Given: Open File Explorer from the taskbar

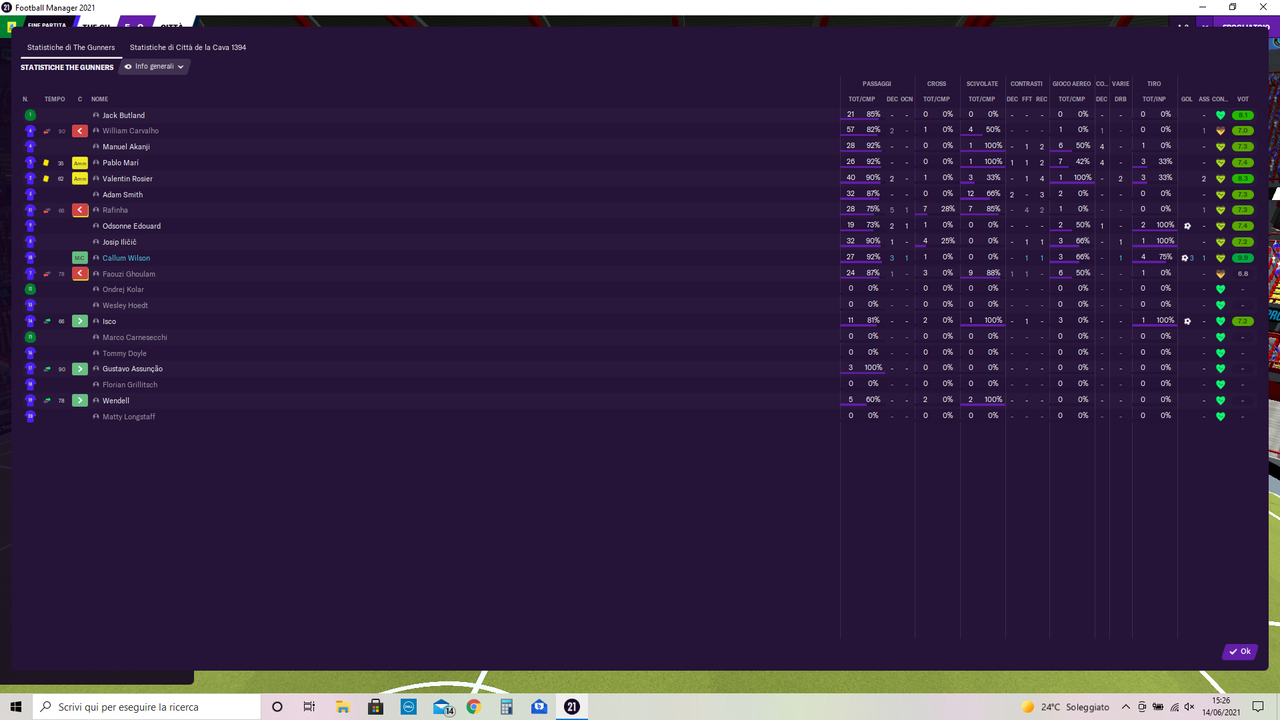Looking at the screenshot, I should pos(342,707).
